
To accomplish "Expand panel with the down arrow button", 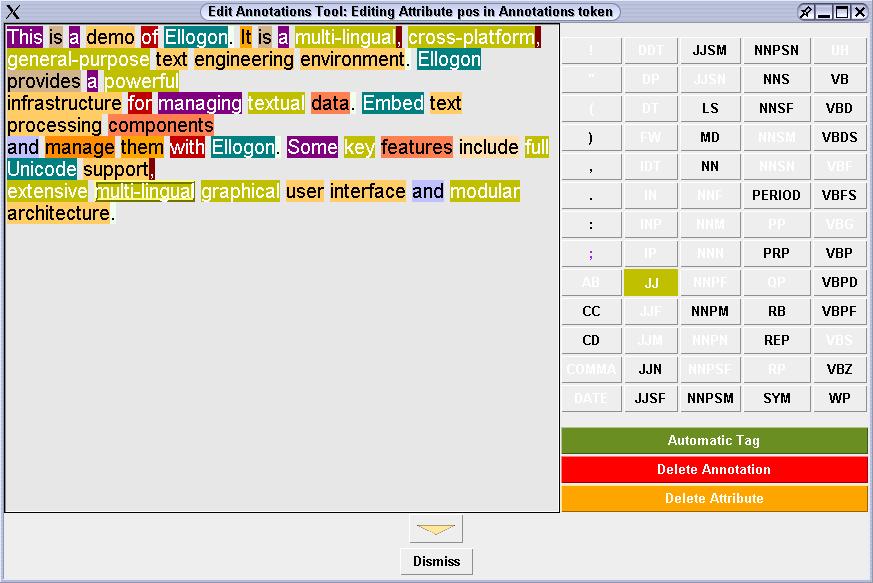I will coord(436,528).
